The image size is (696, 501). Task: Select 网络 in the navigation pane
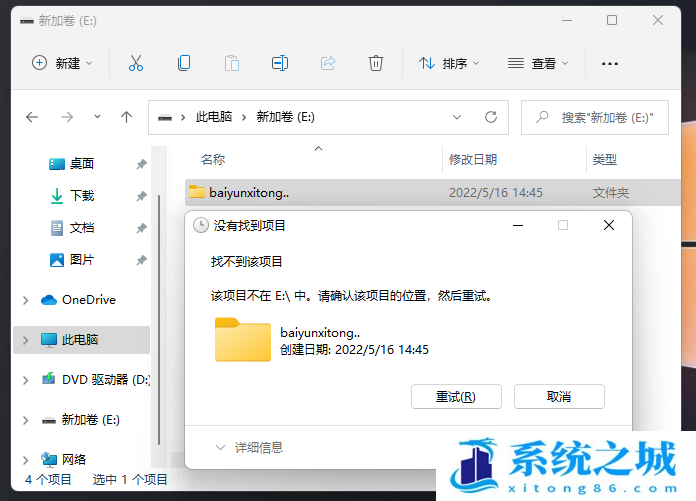tap(63, 459)
